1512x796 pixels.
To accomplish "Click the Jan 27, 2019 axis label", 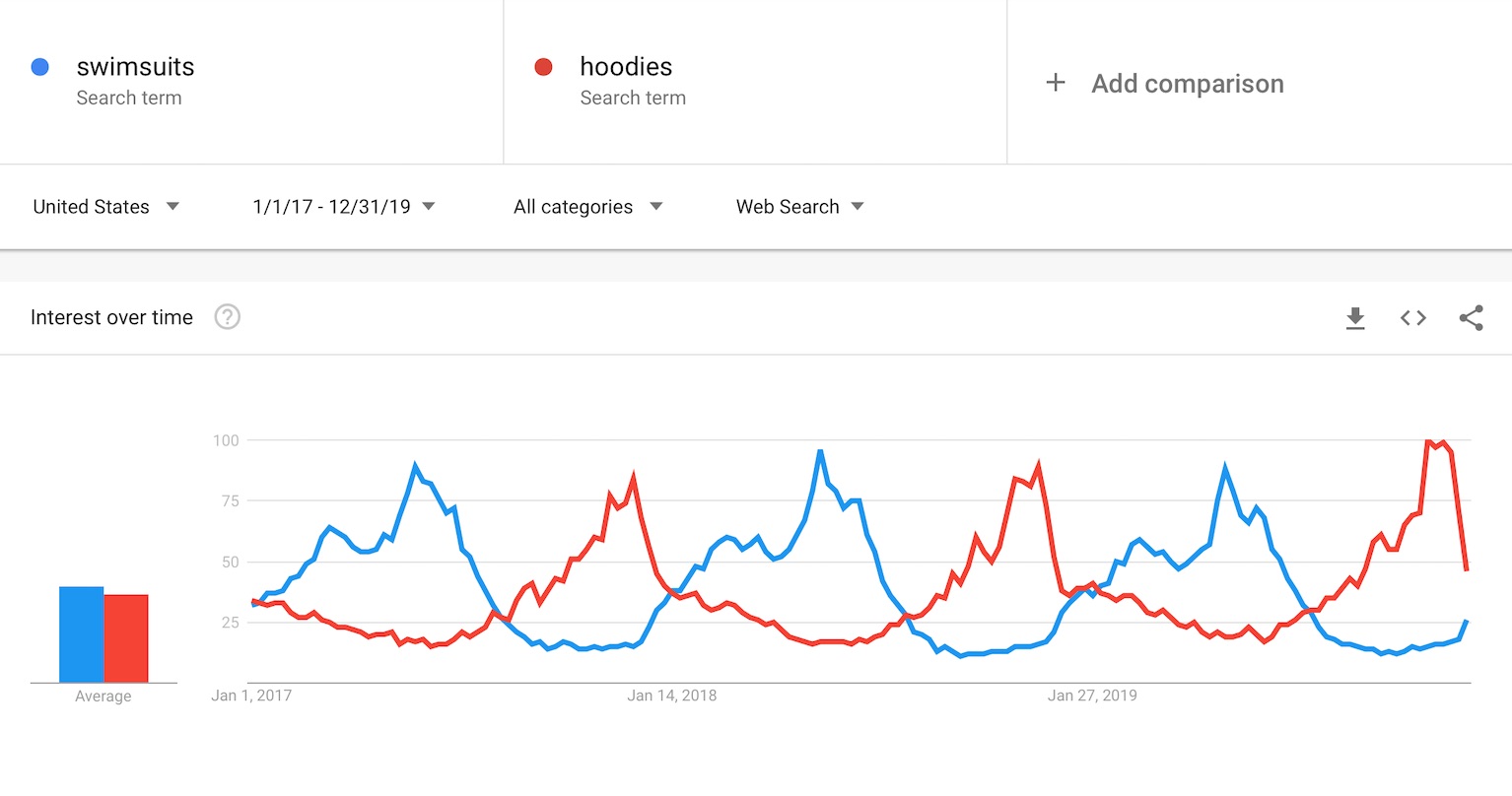I will 1092,696.
